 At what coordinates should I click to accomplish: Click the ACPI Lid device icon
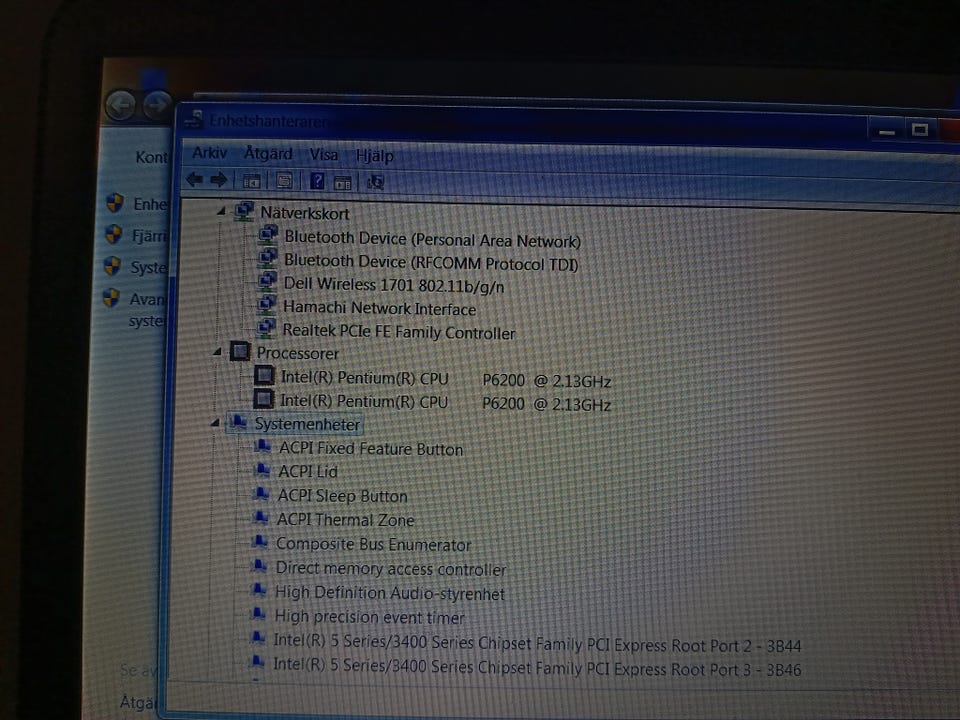click(261, 470)
